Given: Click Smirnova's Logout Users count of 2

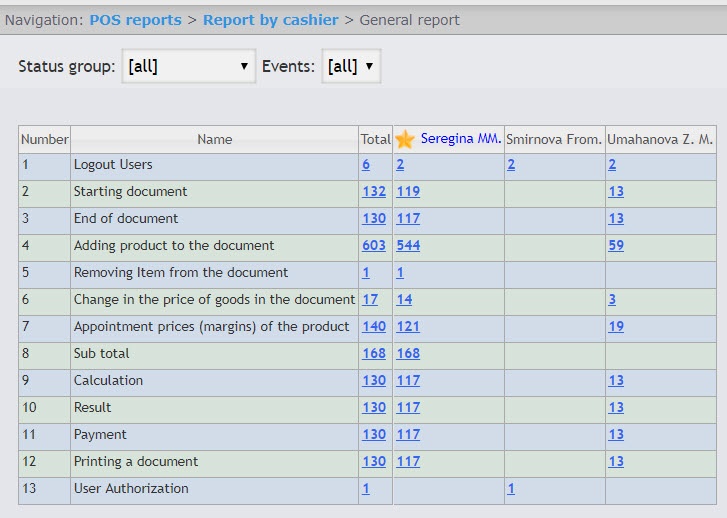Looking at the screenshot, I should click(x=511, y=164).
